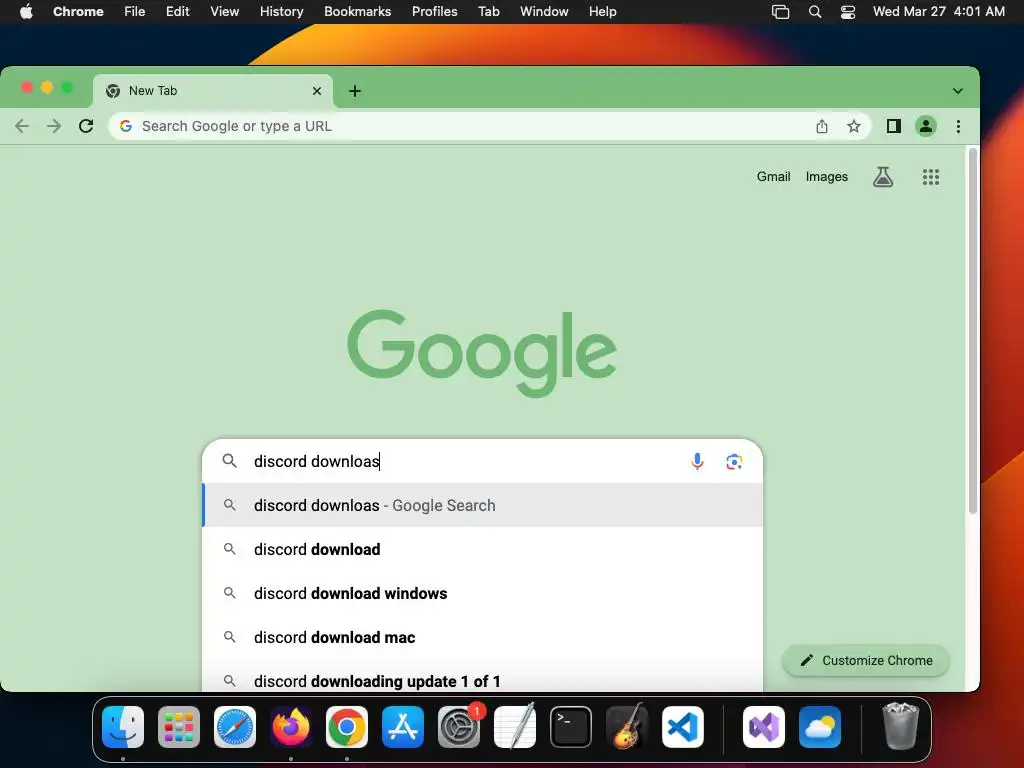Image resolution: width=1024 pixels, height=768 pixels.
Task: Click the Chrome back arrow
Action: click(x=22, y=126)
